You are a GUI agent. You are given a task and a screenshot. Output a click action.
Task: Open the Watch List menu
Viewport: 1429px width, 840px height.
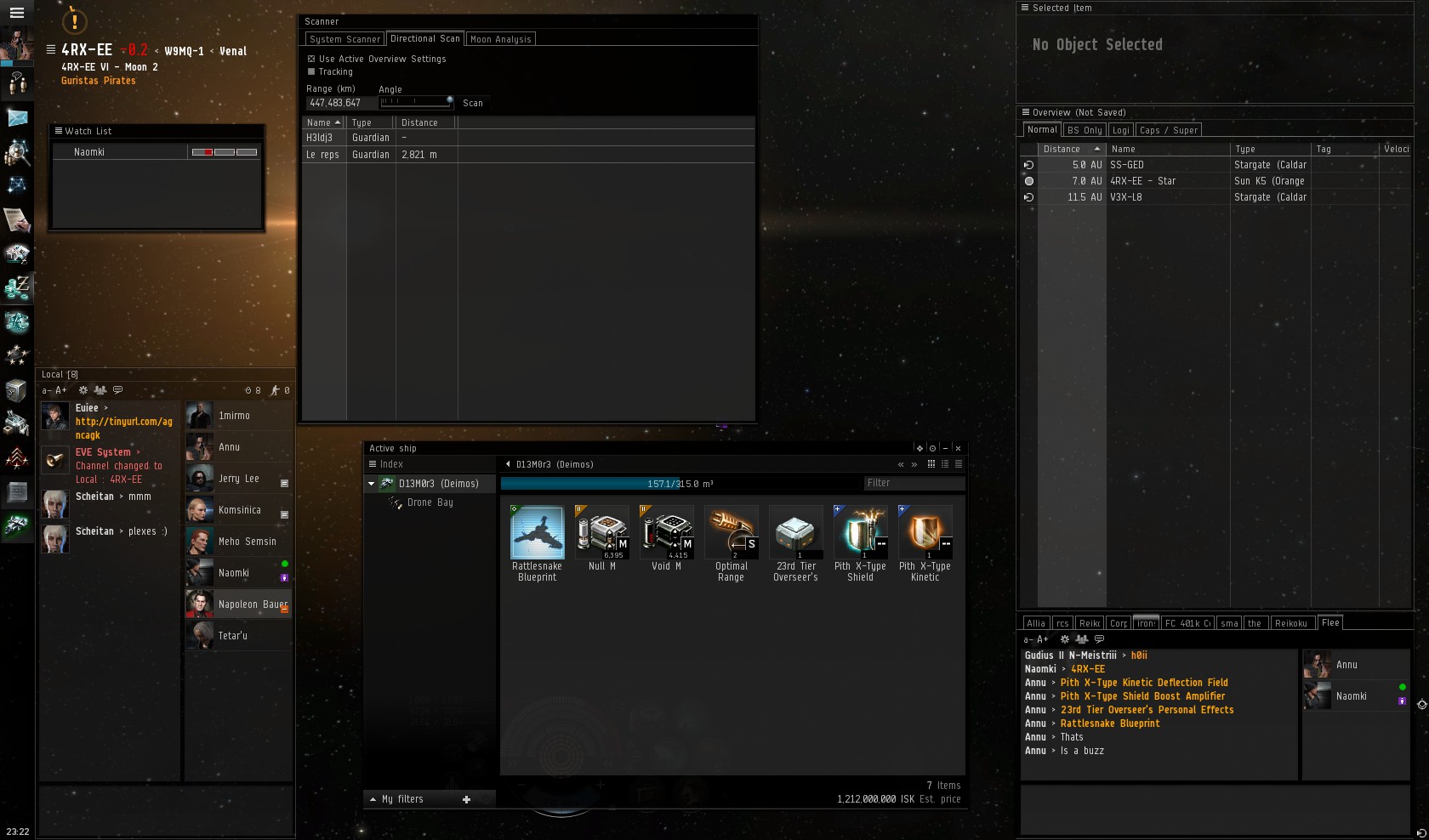click(58, 131)
